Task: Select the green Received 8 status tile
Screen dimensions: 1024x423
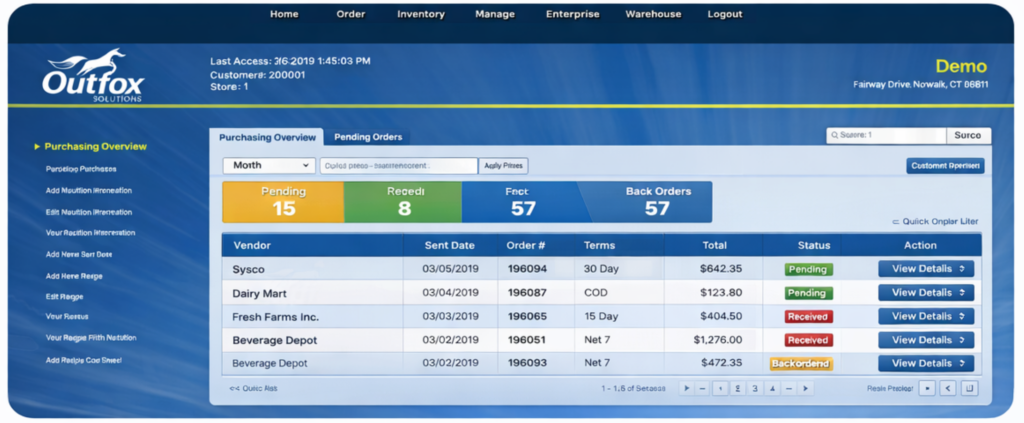Action: coord(403,201)
